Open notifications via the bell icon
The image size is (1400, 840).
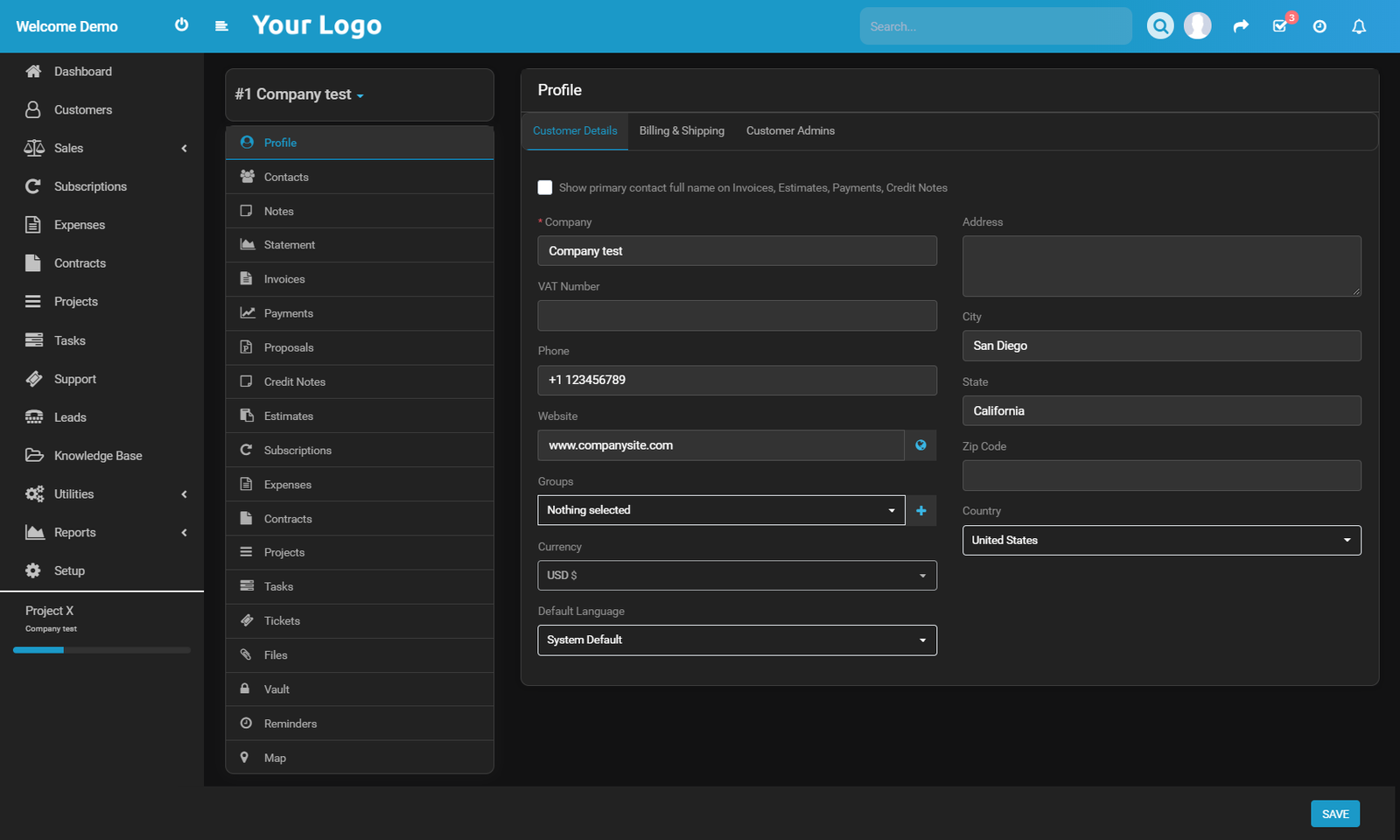(x=1358, y=25)
